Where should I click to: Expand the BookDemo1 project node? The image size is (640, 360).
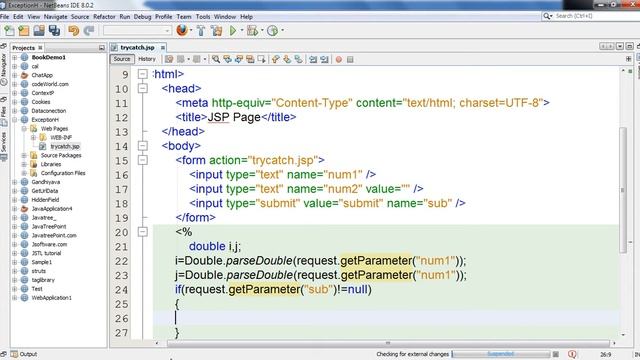pyautogui.click(x=15, y=58)
